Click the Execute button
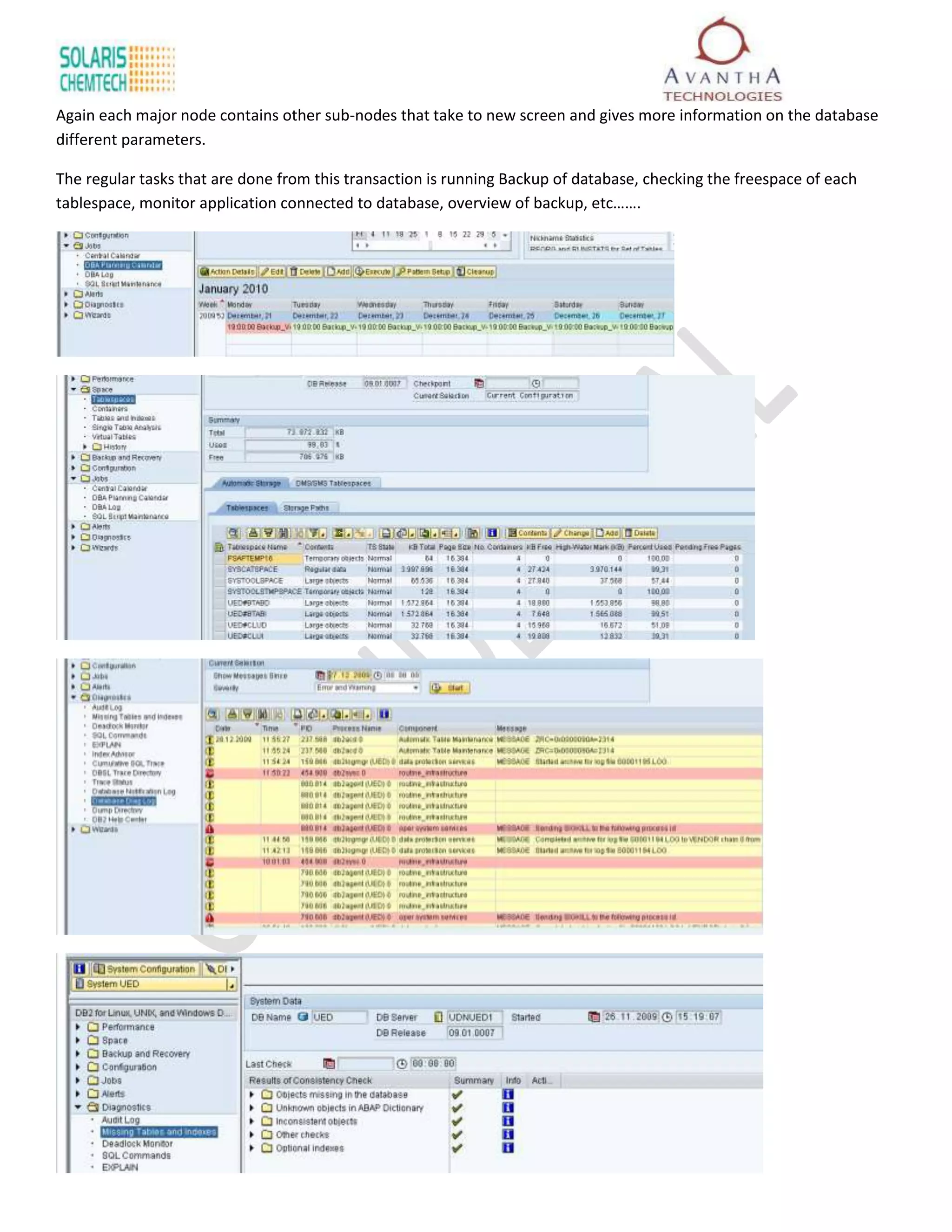The image size is (952, 1232). click(373, 272)
